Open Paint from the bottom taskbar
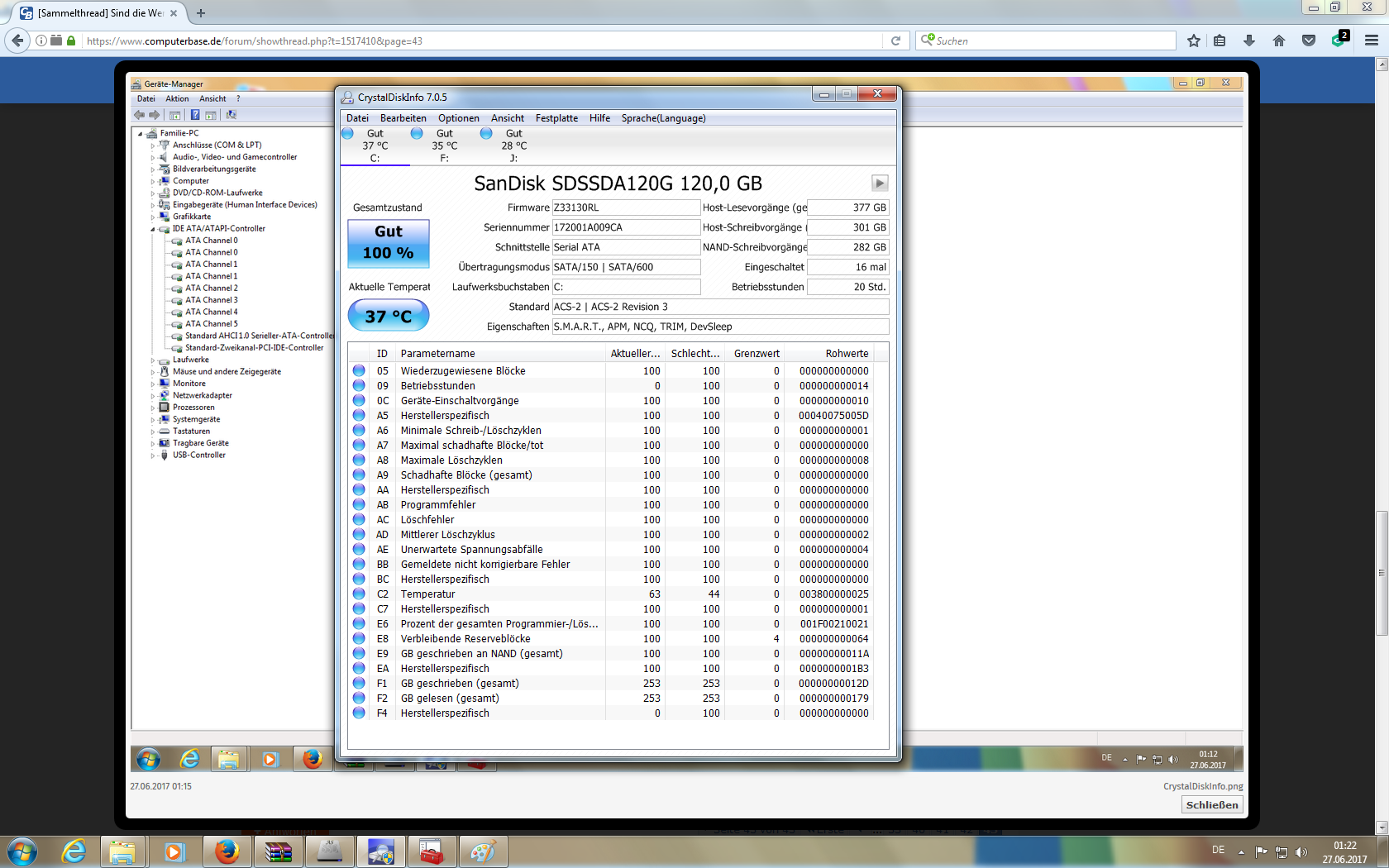This screenshot has width=1389, height=868. pyautogui.click(x=483, y=851)
